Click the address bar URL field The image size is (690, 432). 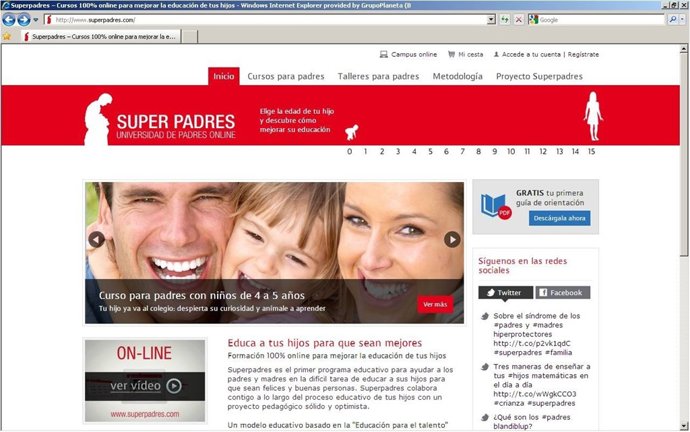click(x=266, y=20)
